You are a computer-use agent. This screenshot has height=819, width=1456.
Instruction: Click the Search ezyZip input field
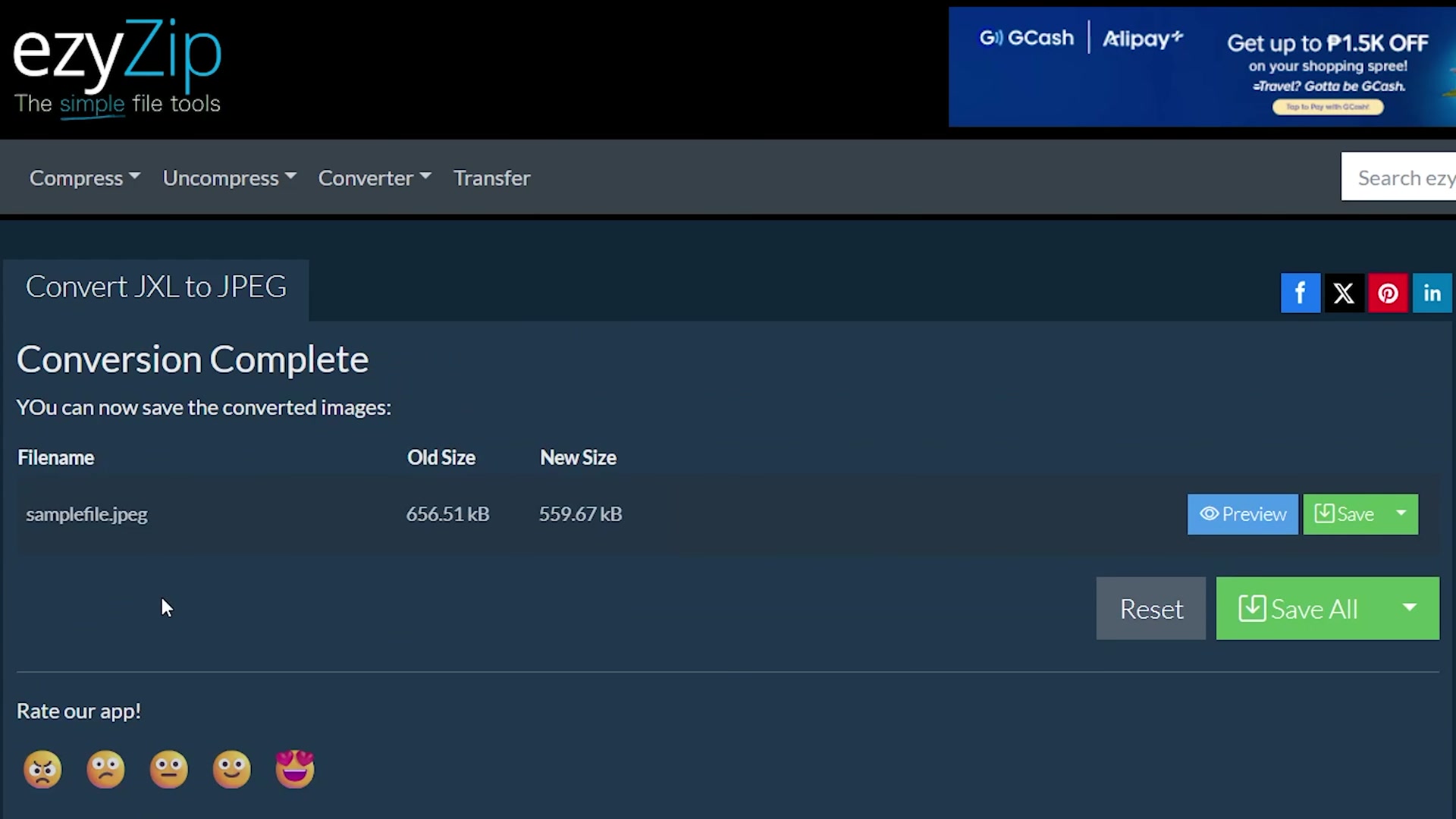pyautogui.click(x=1399, y=177)
